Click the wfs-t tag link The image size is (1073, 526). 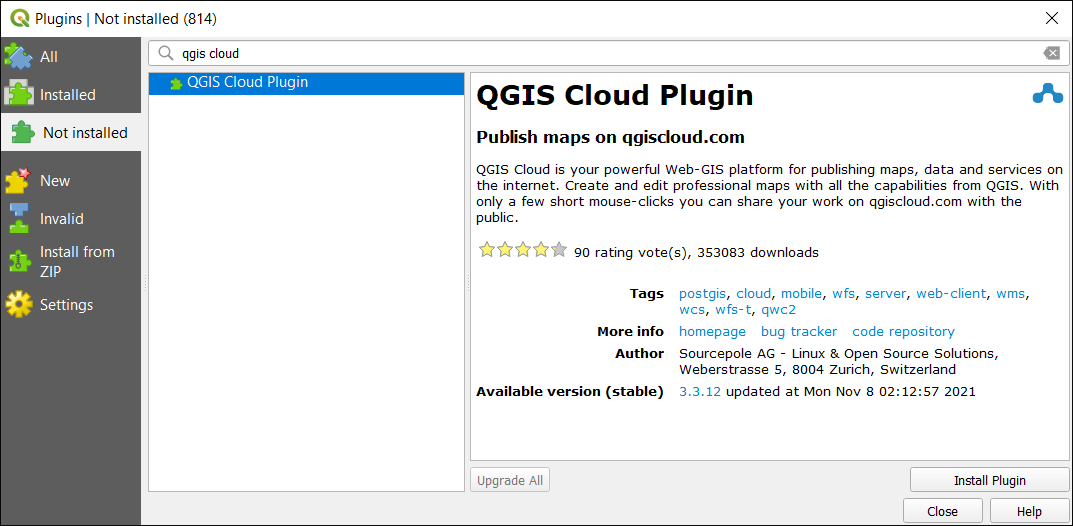tap(733, 309)
